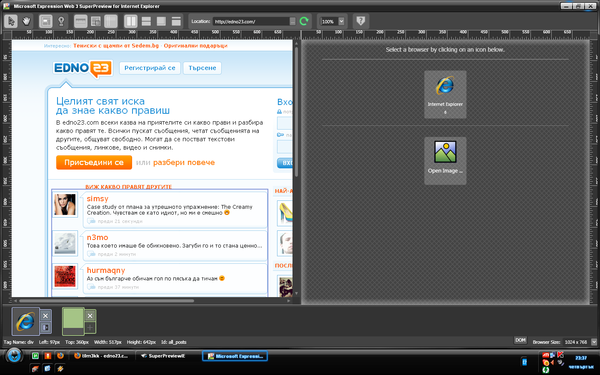
Task: Click the Tag Name: div status text
Action: 19,342
